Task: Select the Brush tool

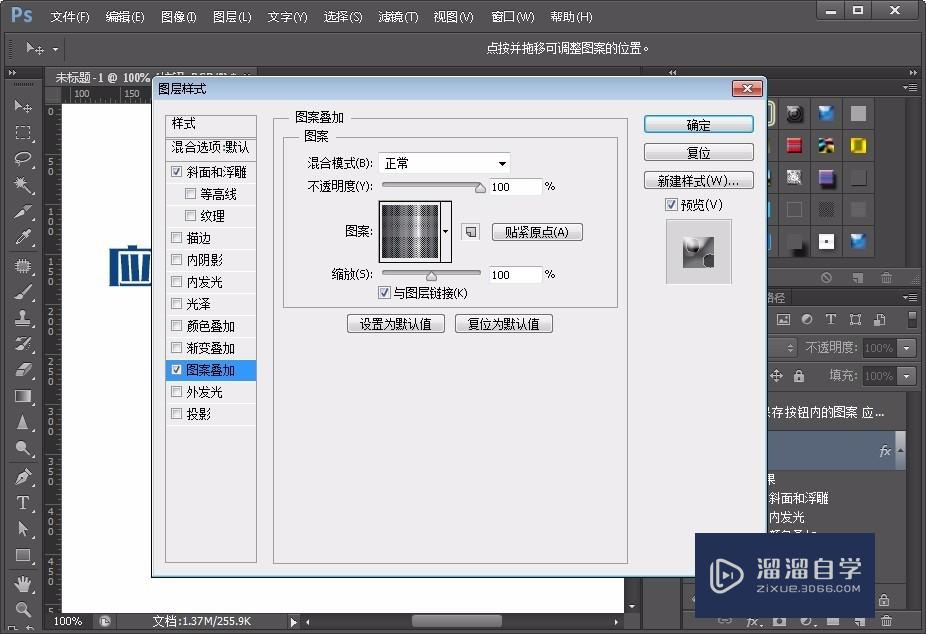Action: 23,292
